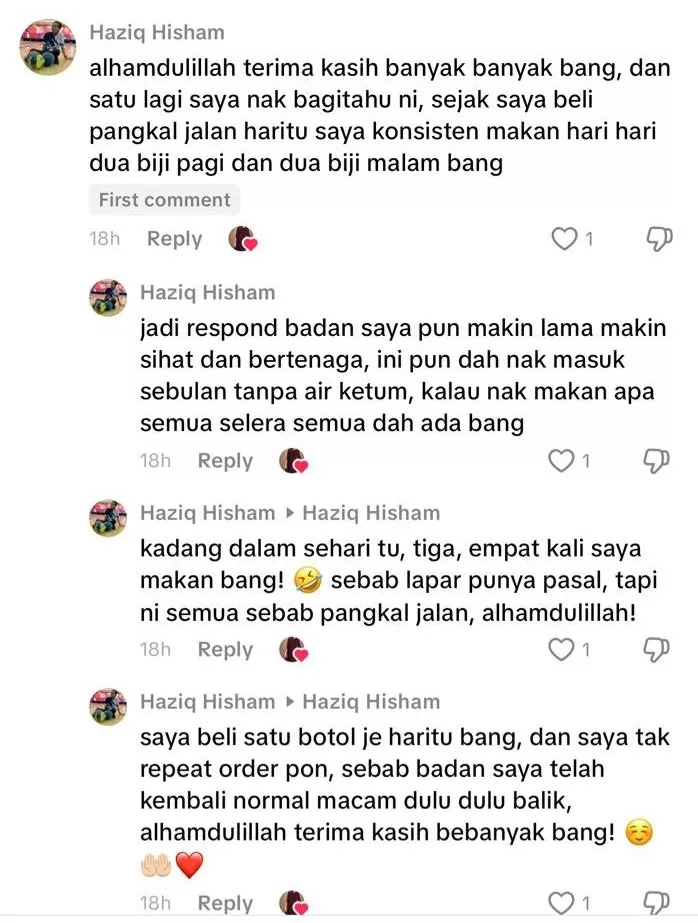Dislike the reply about lapar punya pasal

pos(656,649)
